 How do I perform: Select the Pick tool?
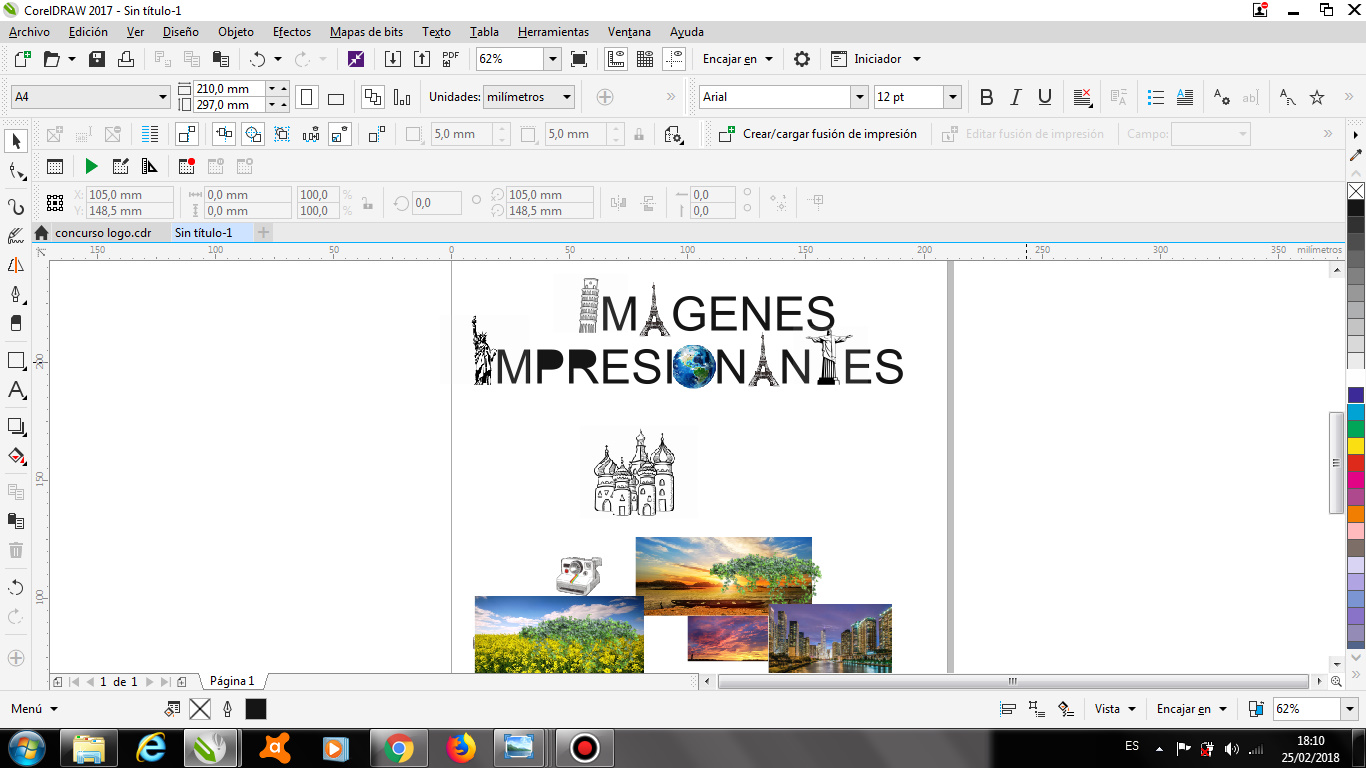point(16,141)
